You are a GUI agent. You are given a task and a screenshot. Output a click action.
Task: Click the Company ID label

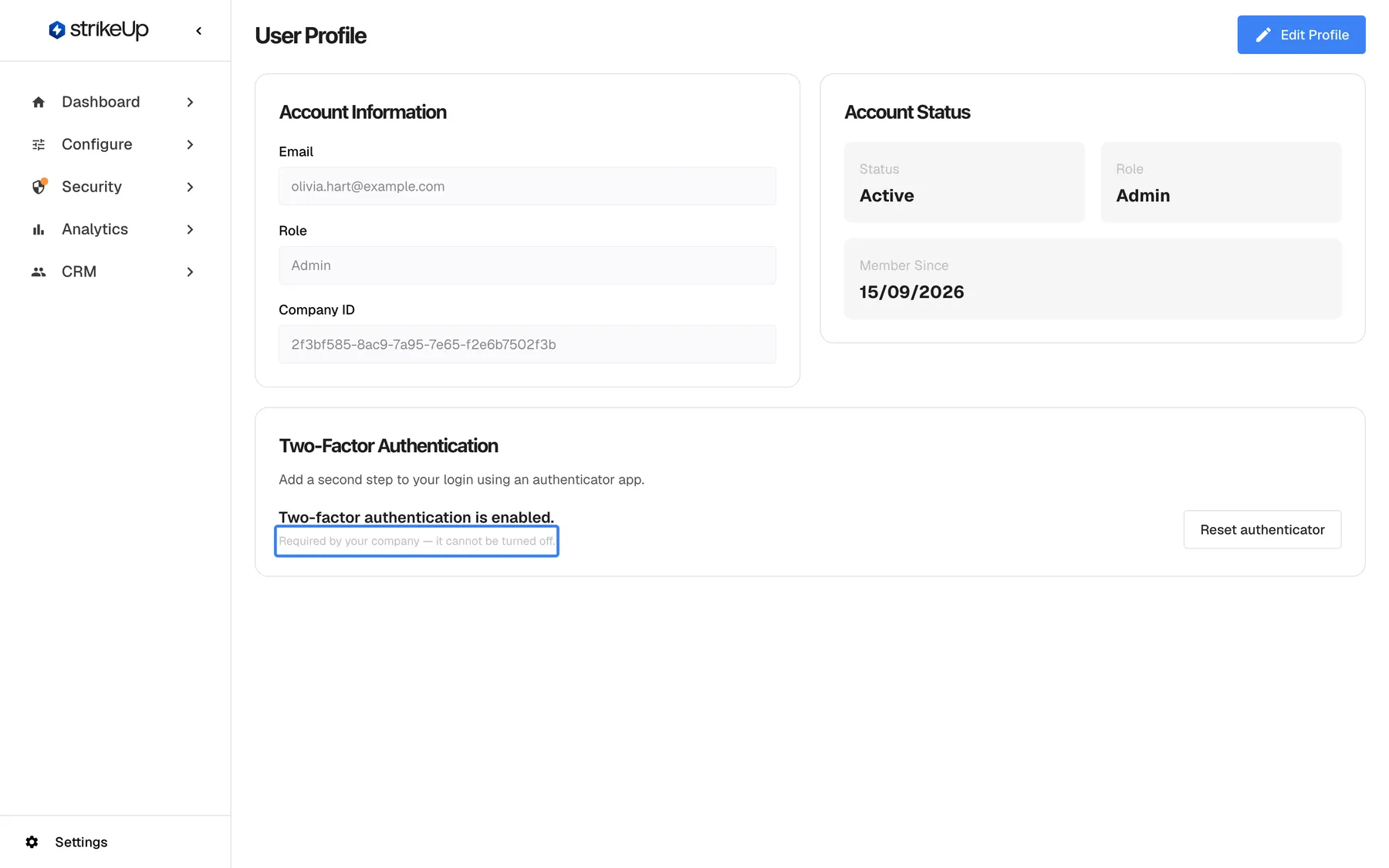(x=316, y=309)
